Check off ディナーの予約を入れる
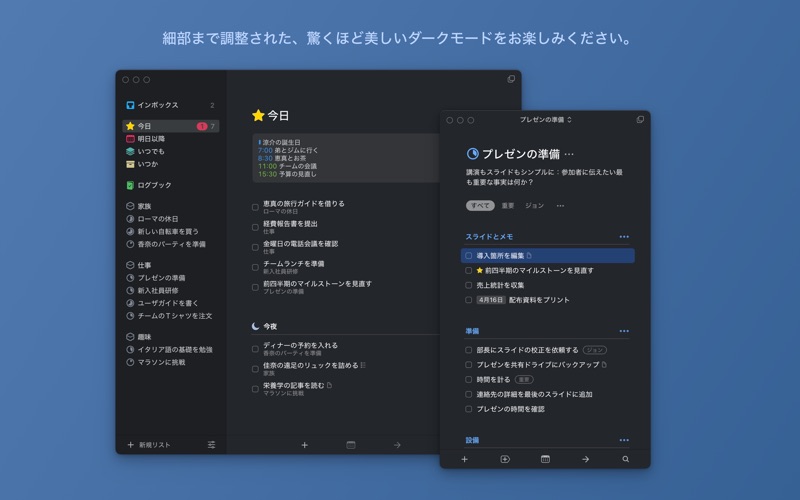This screenshot has height=500, width=800. click(x=255, y=349)
